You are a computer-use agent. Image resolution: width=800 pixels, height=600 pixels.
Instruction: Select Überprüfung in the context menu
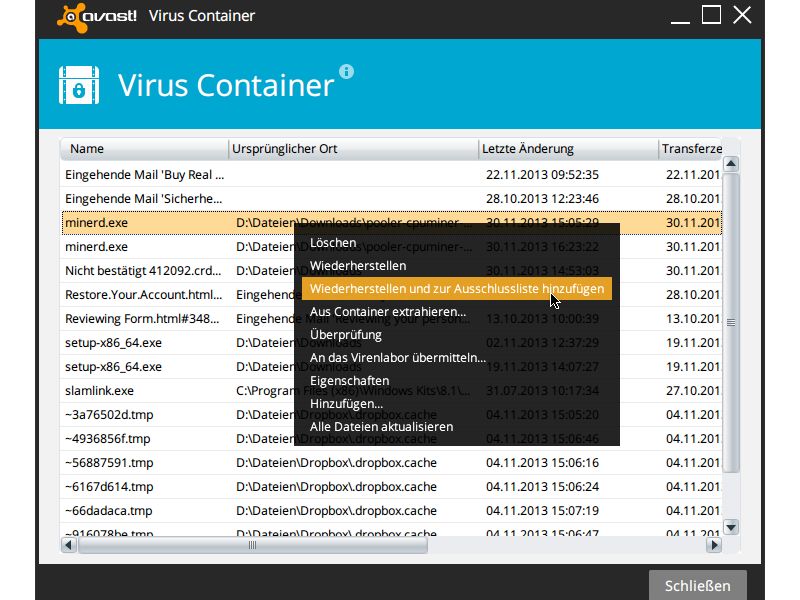346,335
